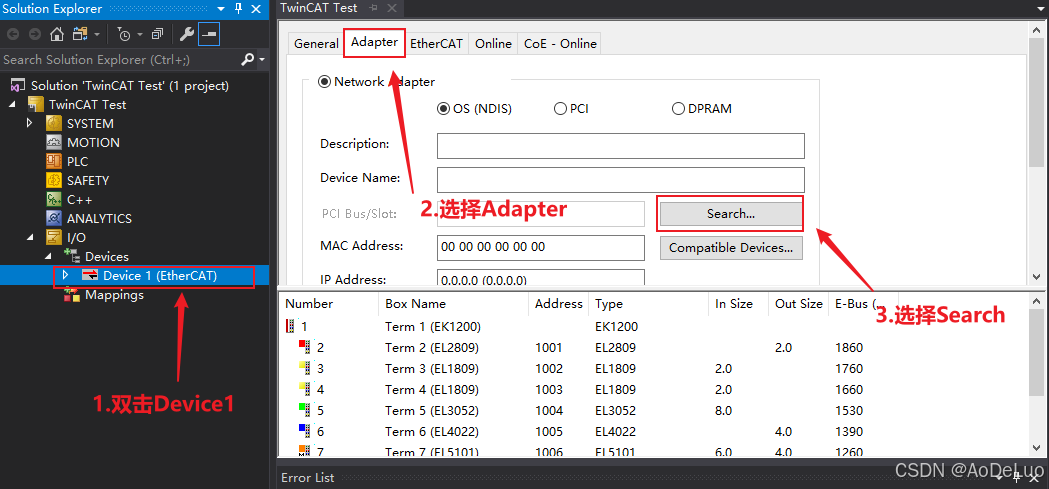Click the Solution 'TwinCAT Test' node icon
This screenshot has width=1049, height=489.
pos(18,86)
